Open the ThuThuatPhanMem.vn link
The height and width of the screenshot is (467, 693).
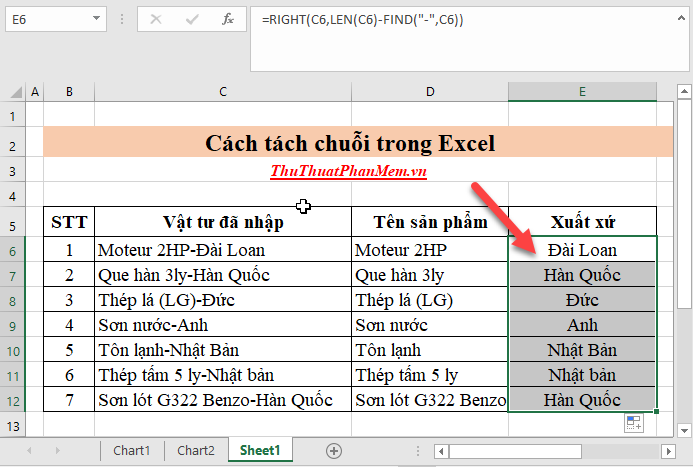(349, 171)
